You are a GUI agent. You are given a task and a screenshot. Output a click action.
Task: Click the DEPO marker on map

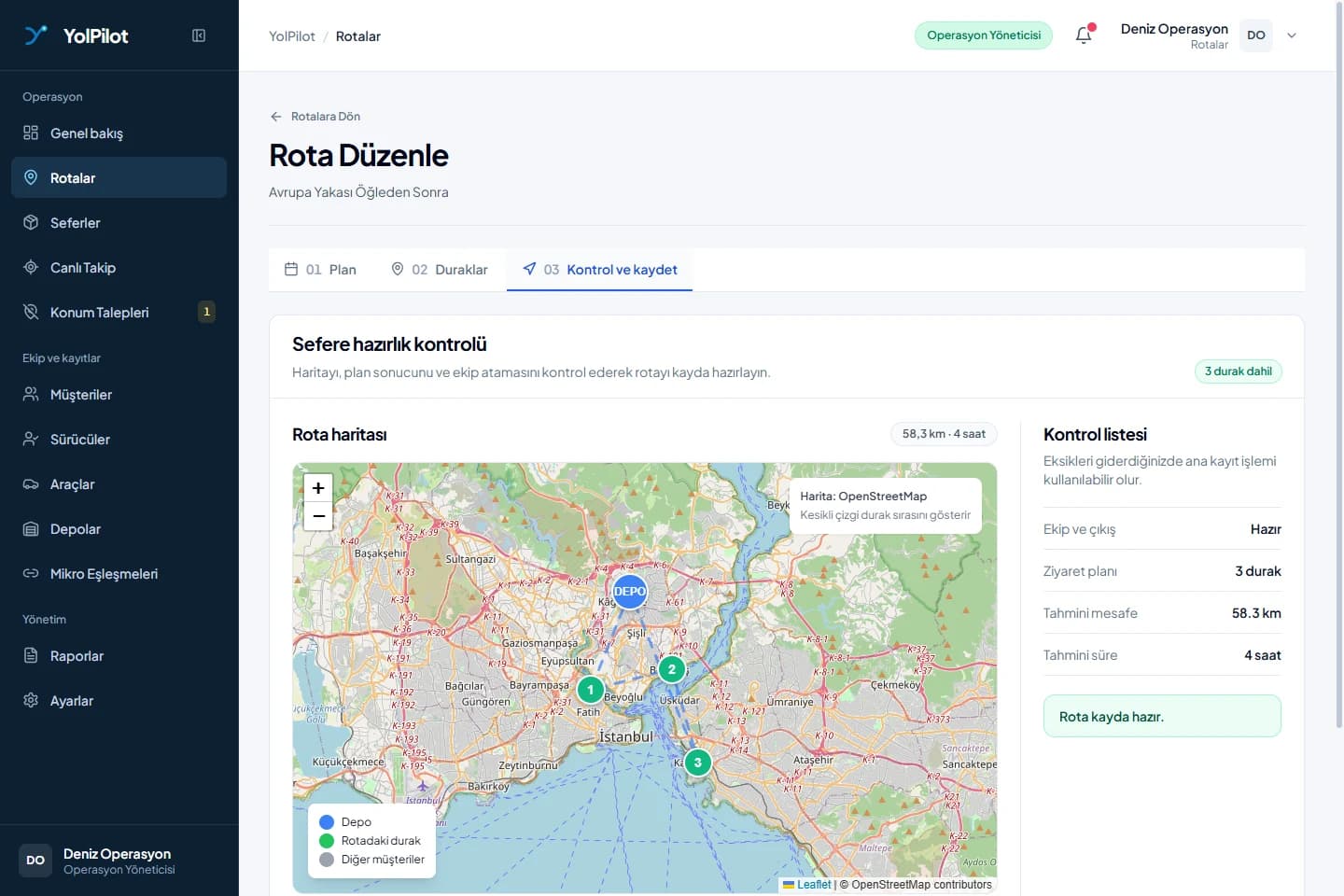tap(630, 591)
